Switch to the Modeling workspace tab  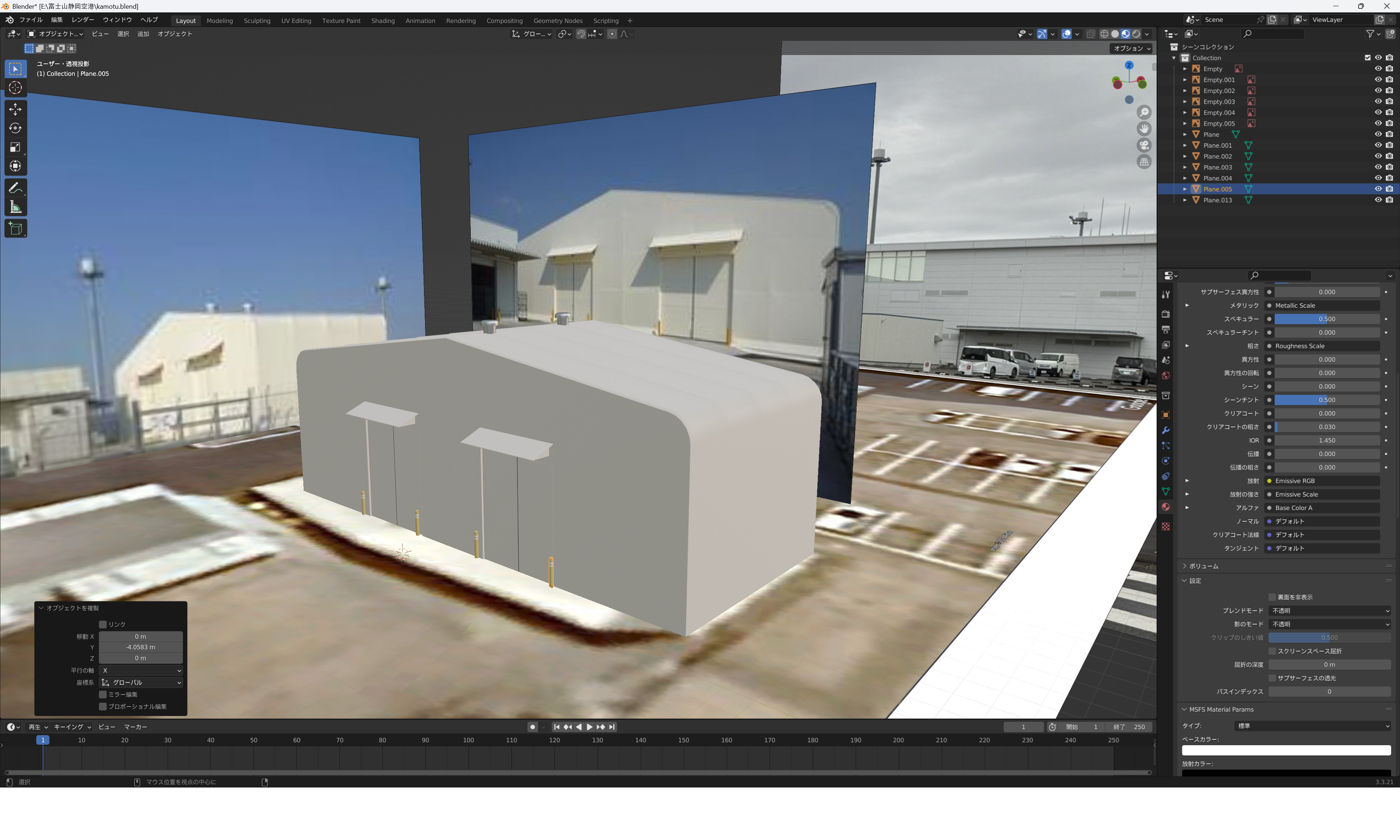pos(219,21)
